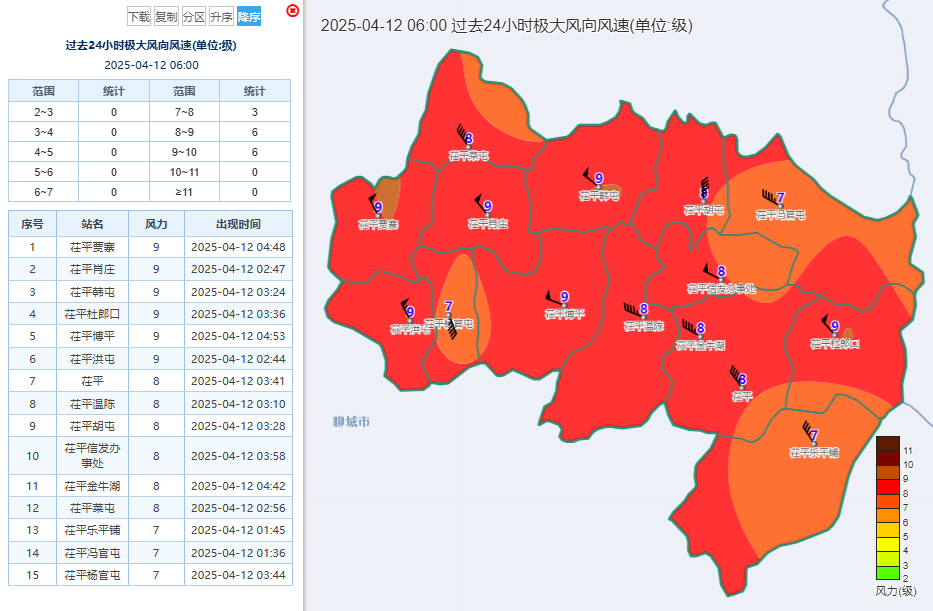This screenshot has height=611, width=933.
Task: Click the 茌平肖庄 wind station marker
Action: point(487,215)
